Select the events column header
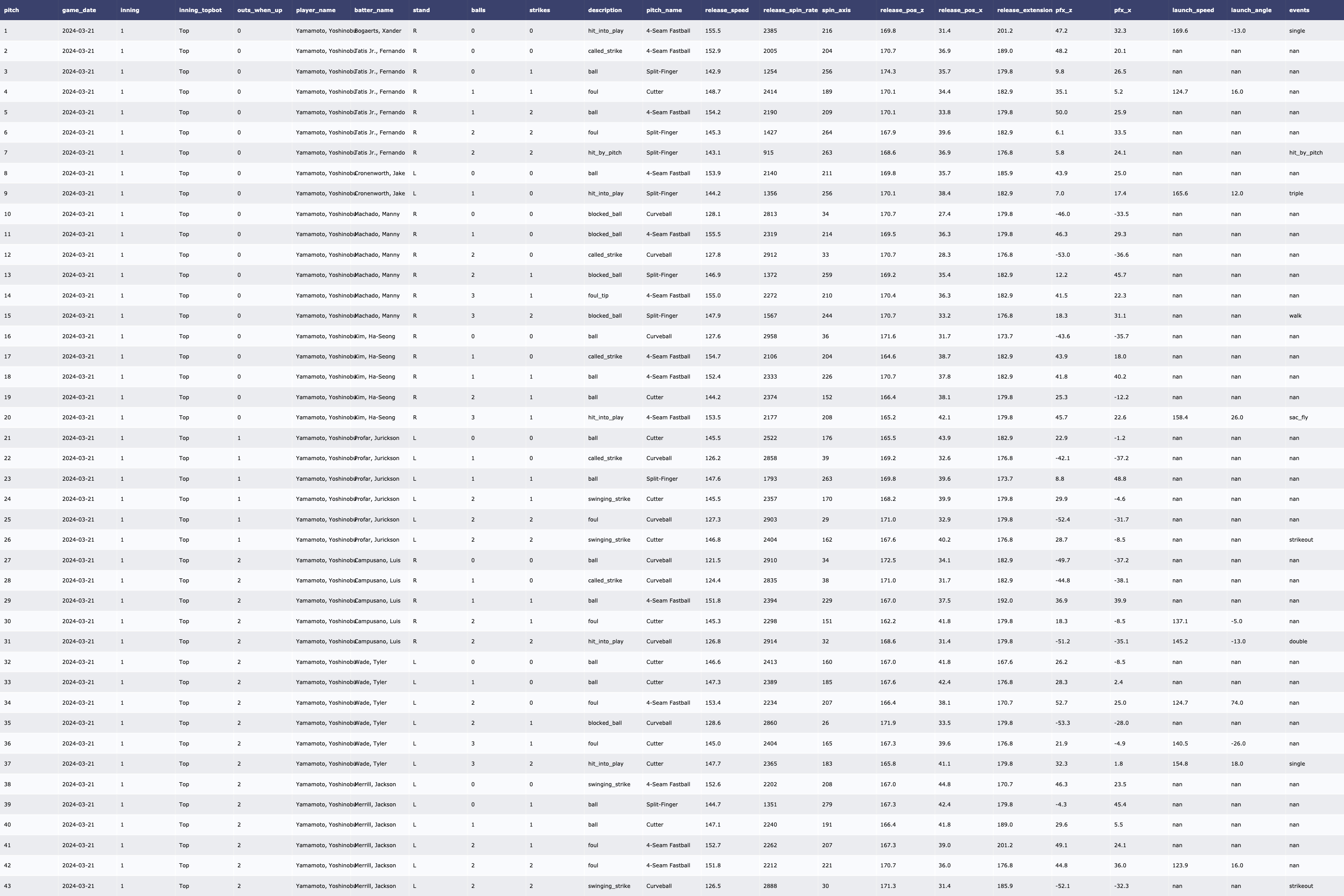 point(1299,10)
